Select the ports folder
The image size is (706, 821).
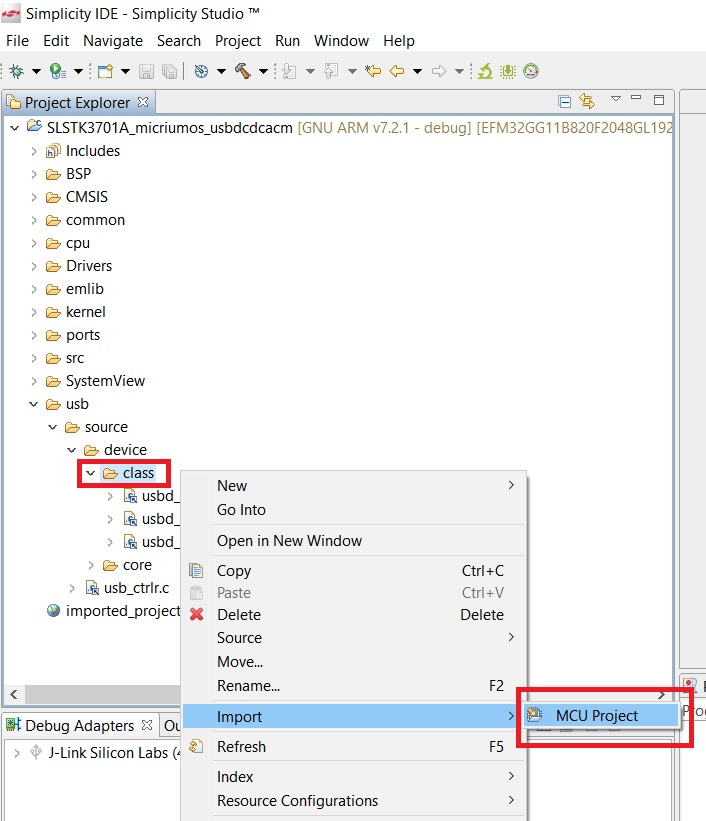click(83, 335)
